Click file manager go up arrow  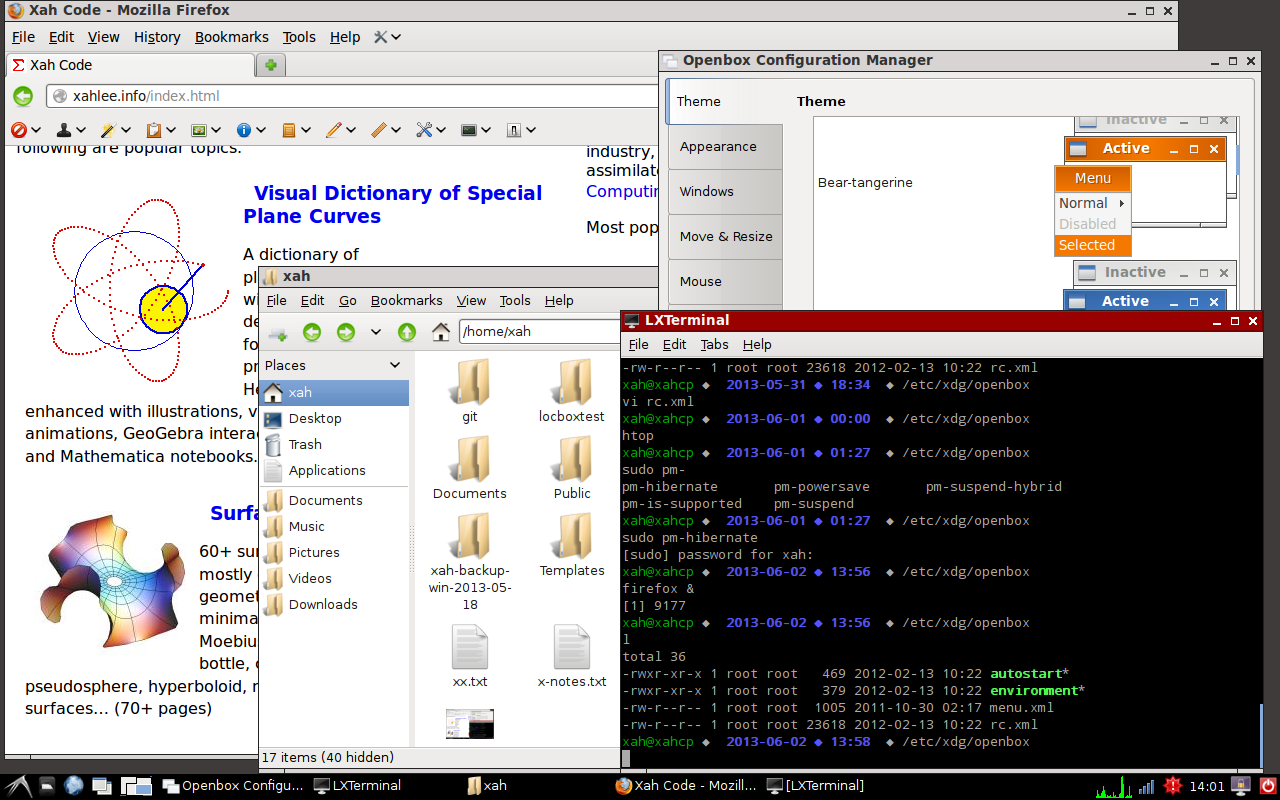tap(406, 332)
